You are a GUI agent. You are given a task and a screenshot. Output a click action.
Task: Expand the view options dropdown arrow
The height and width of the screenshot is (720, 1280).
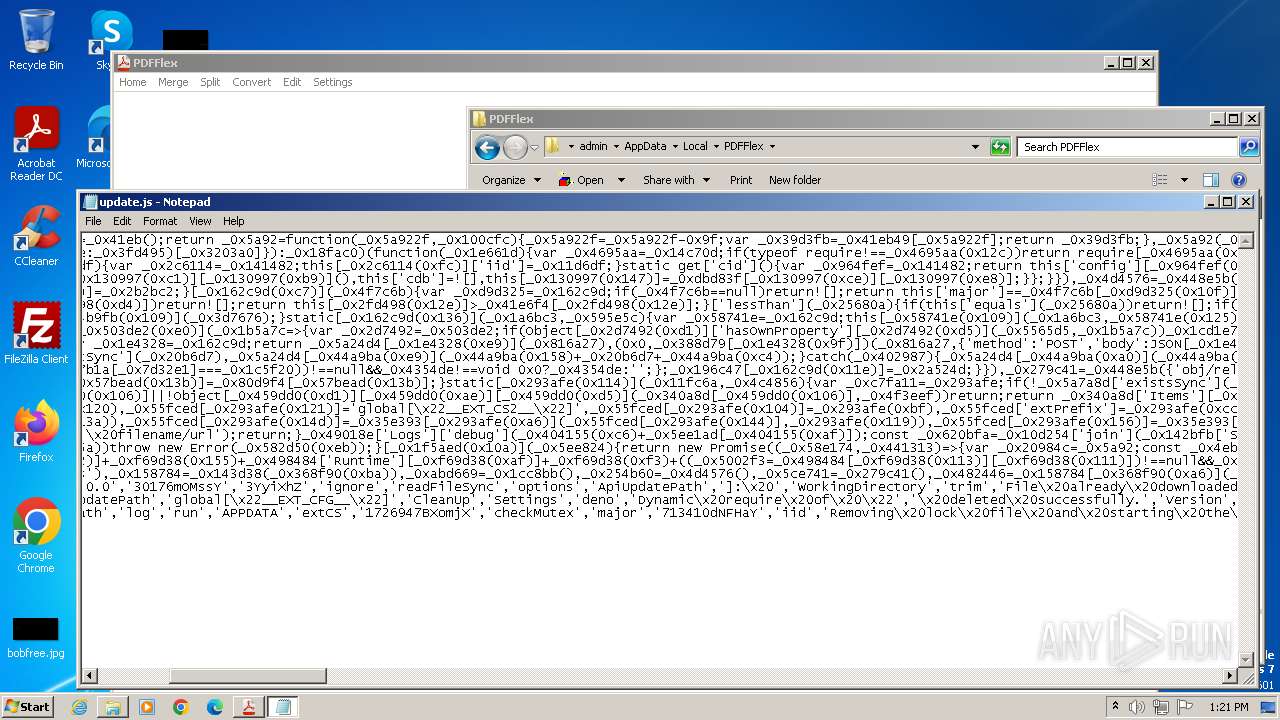1184,180
